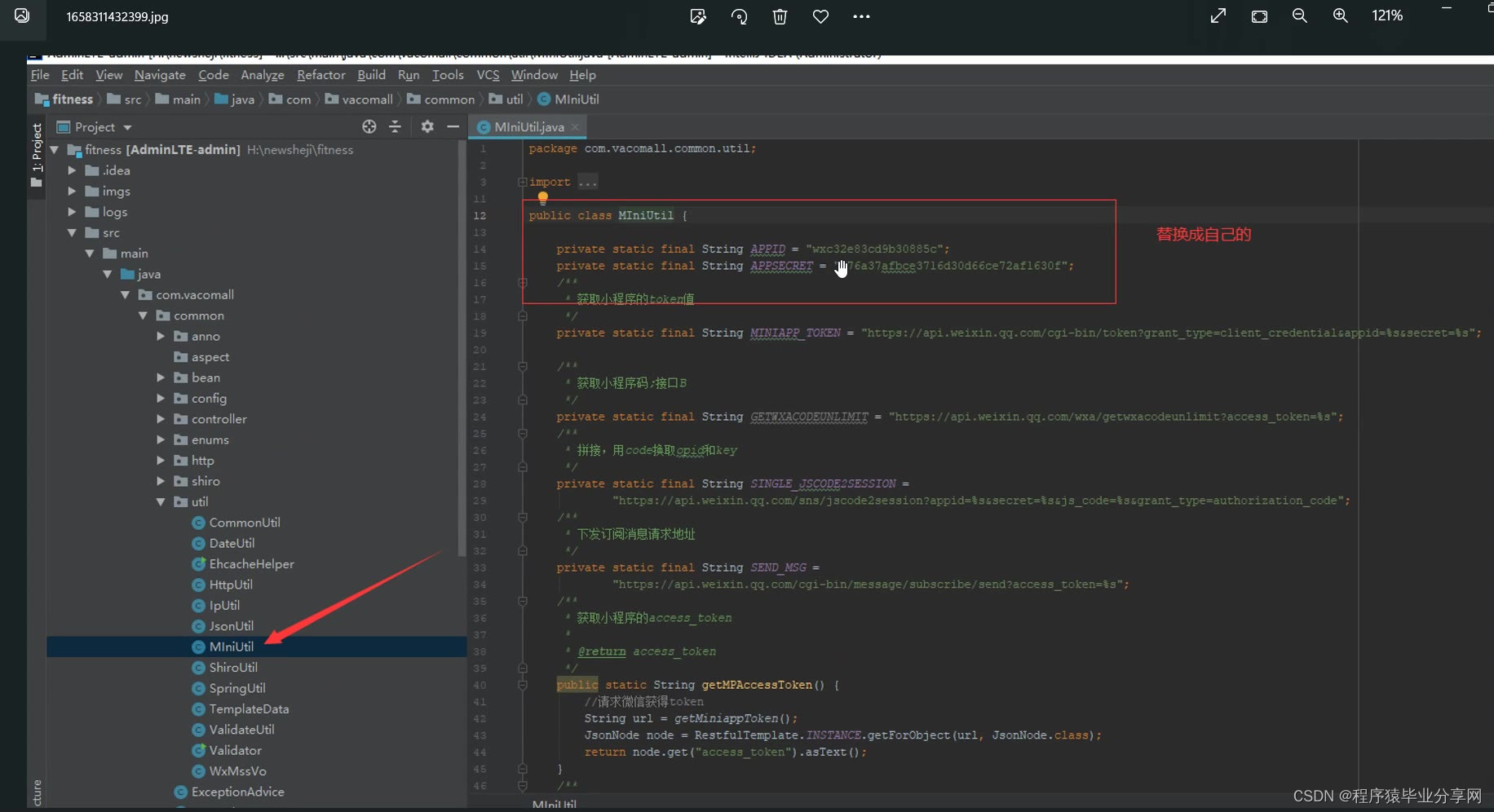The width and height of the screenshot is (1494, 812).
Task: Click the lightbulb intention icon in editor
Action: pyautogui.click(x=542, y=196)
